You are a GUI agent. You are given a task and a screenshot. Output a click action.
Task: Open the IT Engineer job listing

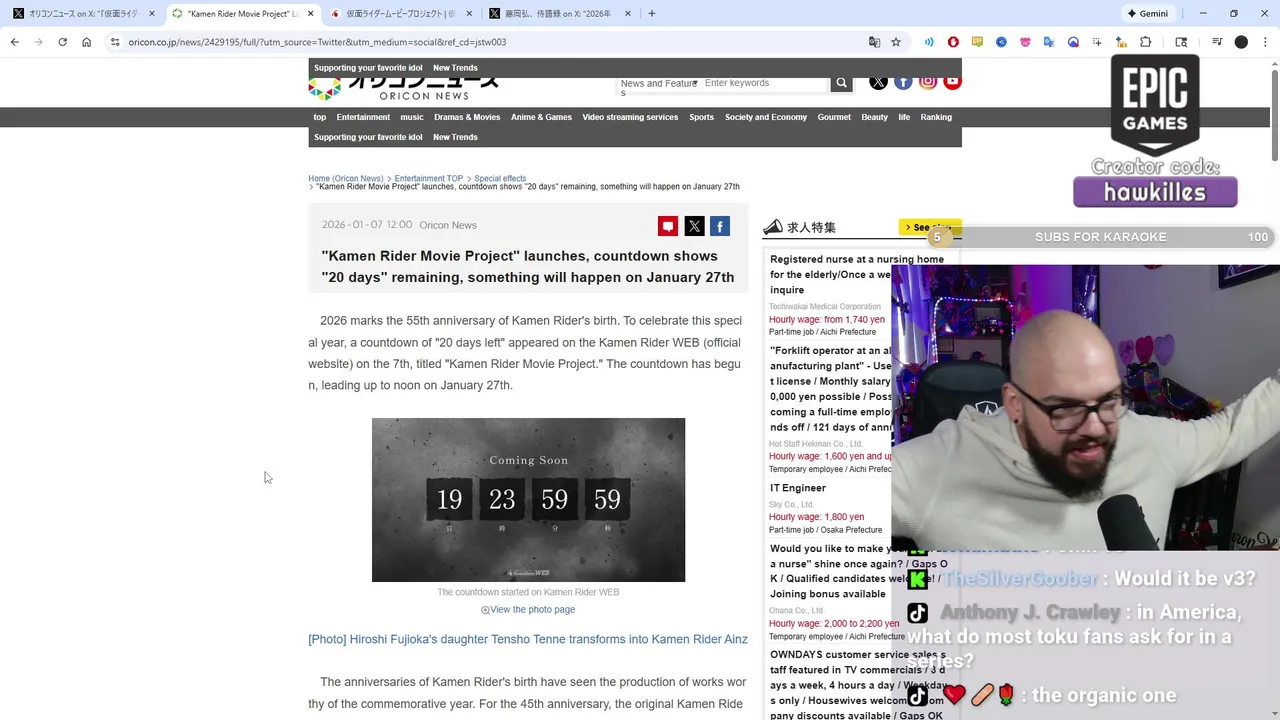point(798,488)
